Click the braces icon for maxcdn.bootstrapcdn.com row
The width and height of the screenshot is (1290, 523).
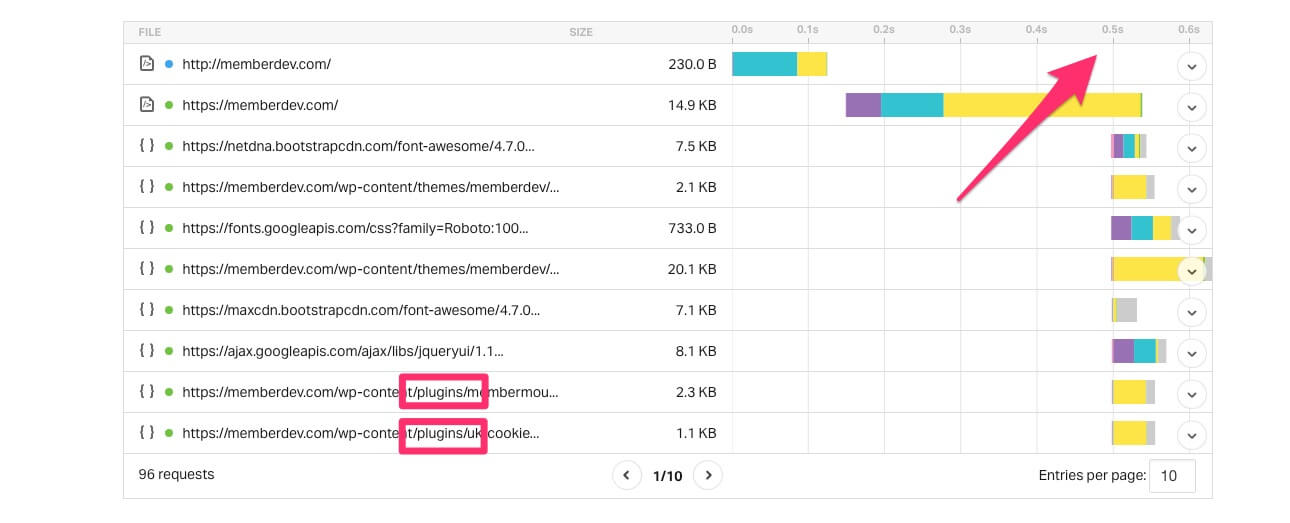click(146, 310)
